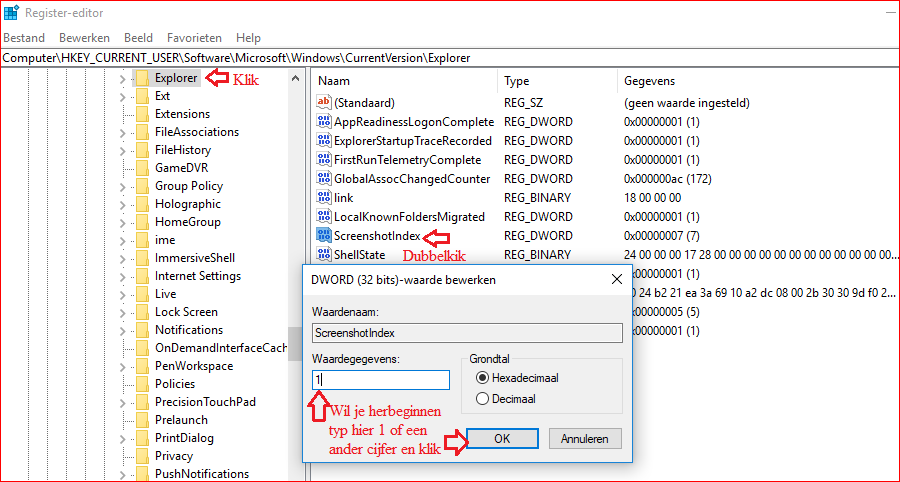Viewport: 900px width, 482px height.
Task: Expand the Internet Settings tree node
Action: pyautogui.click(x=122, y=276)
